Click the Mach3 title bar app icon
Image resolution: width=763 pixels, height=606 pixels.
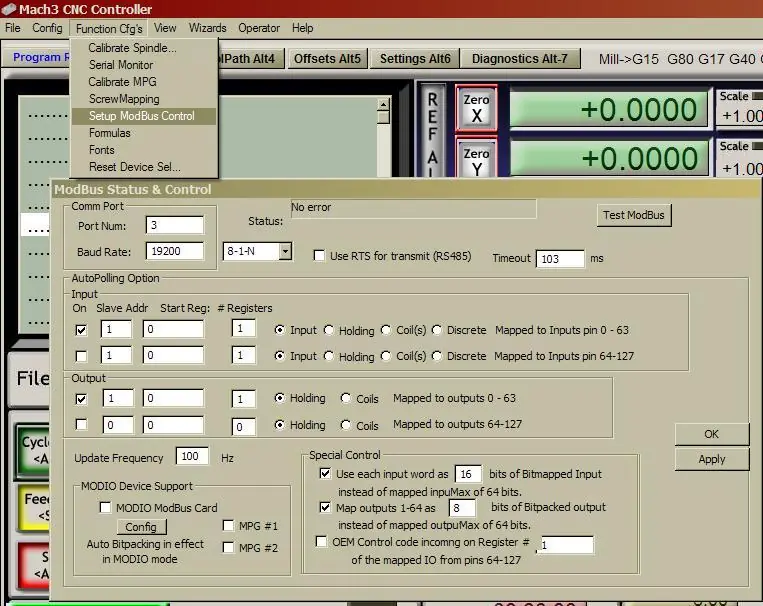tap(9, 9)
